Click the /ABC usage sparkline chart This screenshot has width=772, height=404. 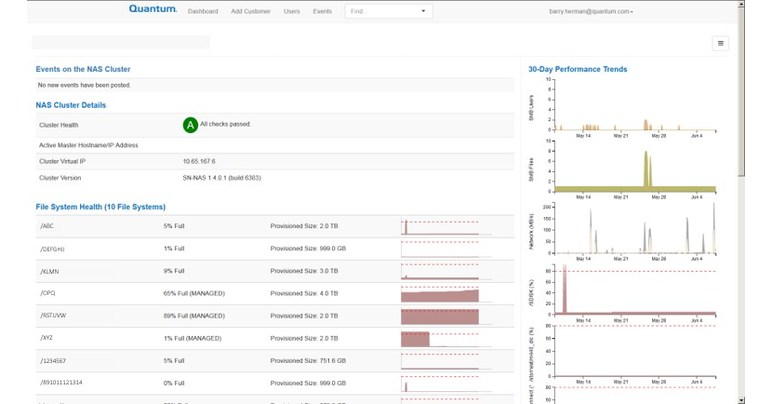click(x=439, y=227)
